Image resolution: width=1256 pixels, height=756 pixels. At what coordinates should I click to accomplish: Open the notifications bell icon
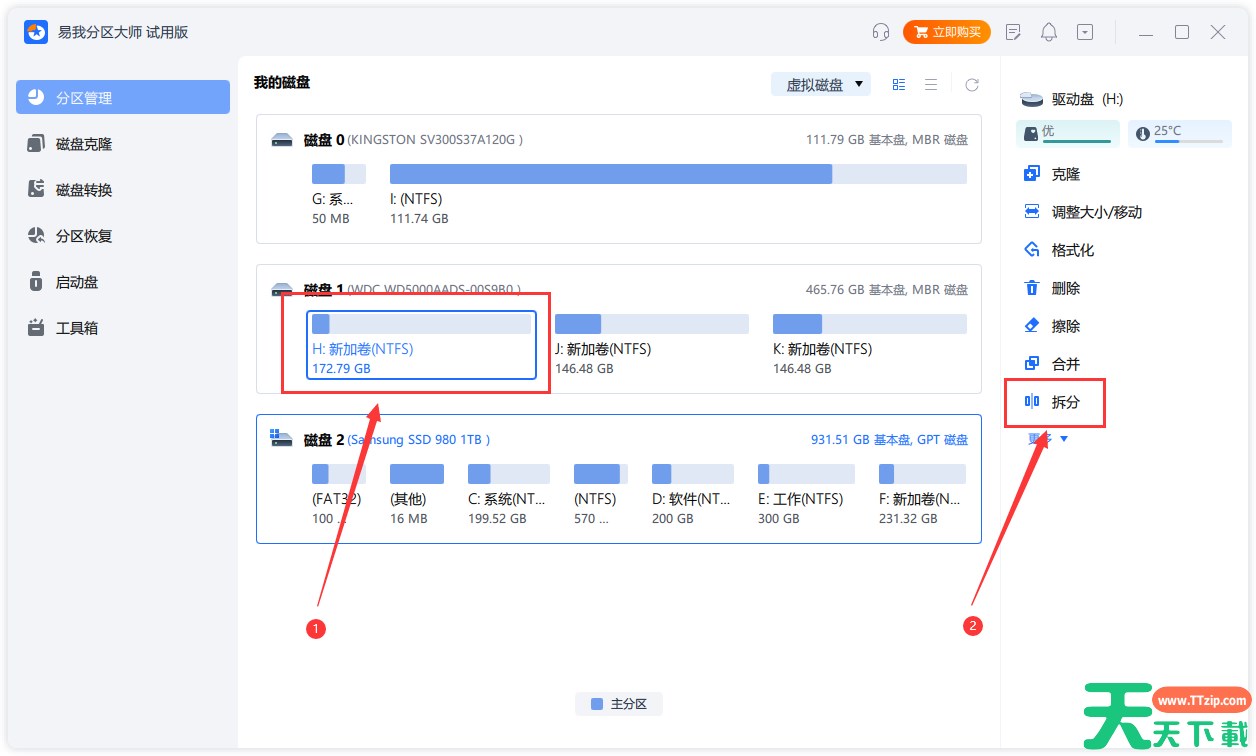1049,32
